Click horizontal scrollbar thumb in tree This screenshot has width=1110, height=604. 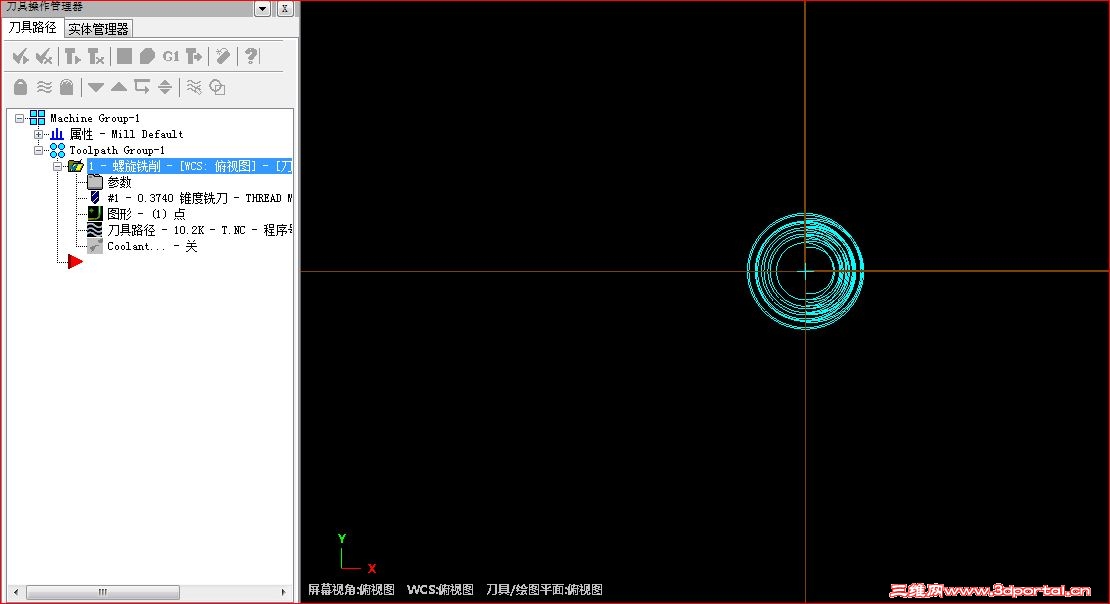(103, 592)
